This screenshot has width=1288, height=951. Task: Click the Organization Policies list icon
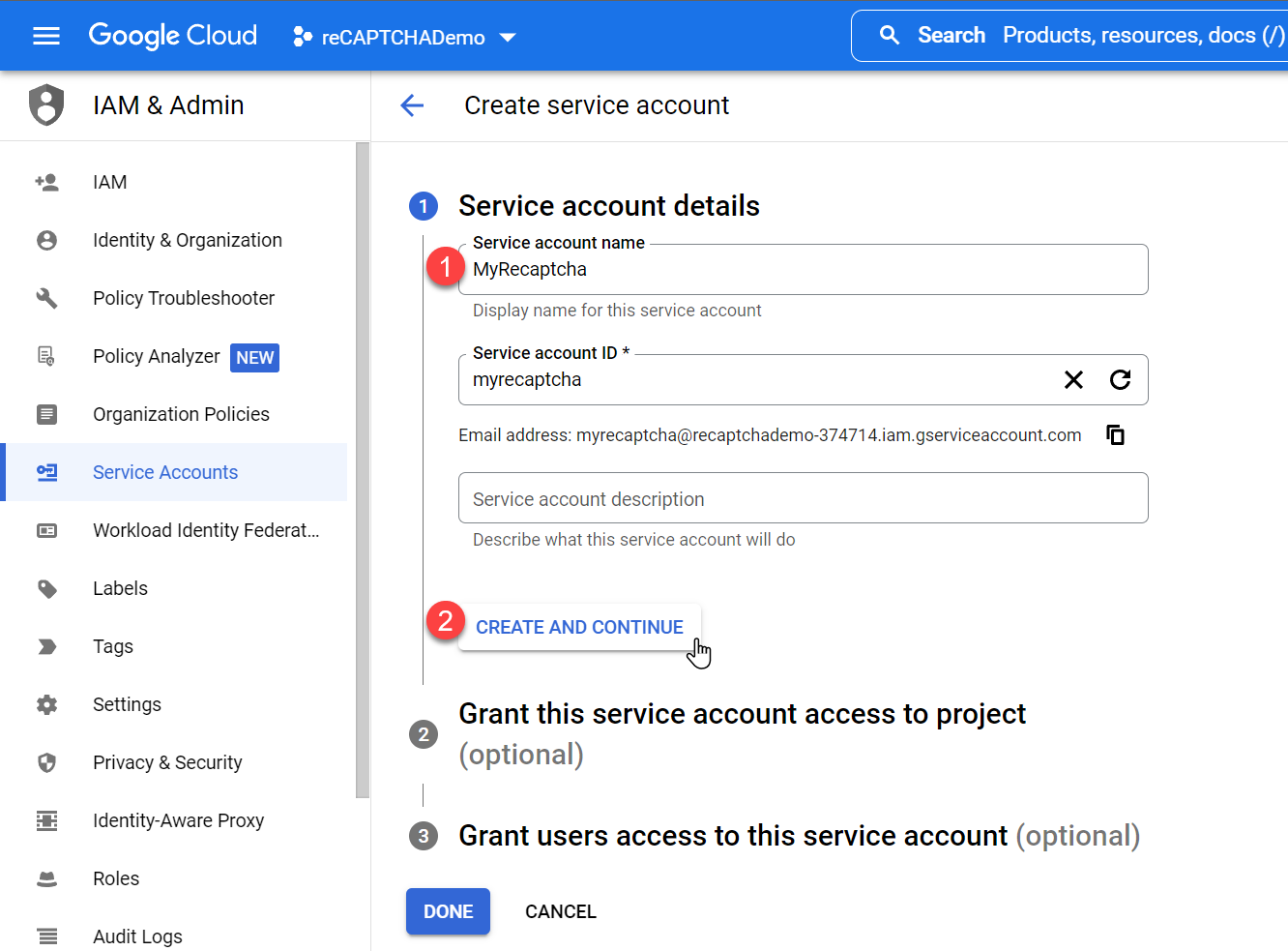(46, 414)
